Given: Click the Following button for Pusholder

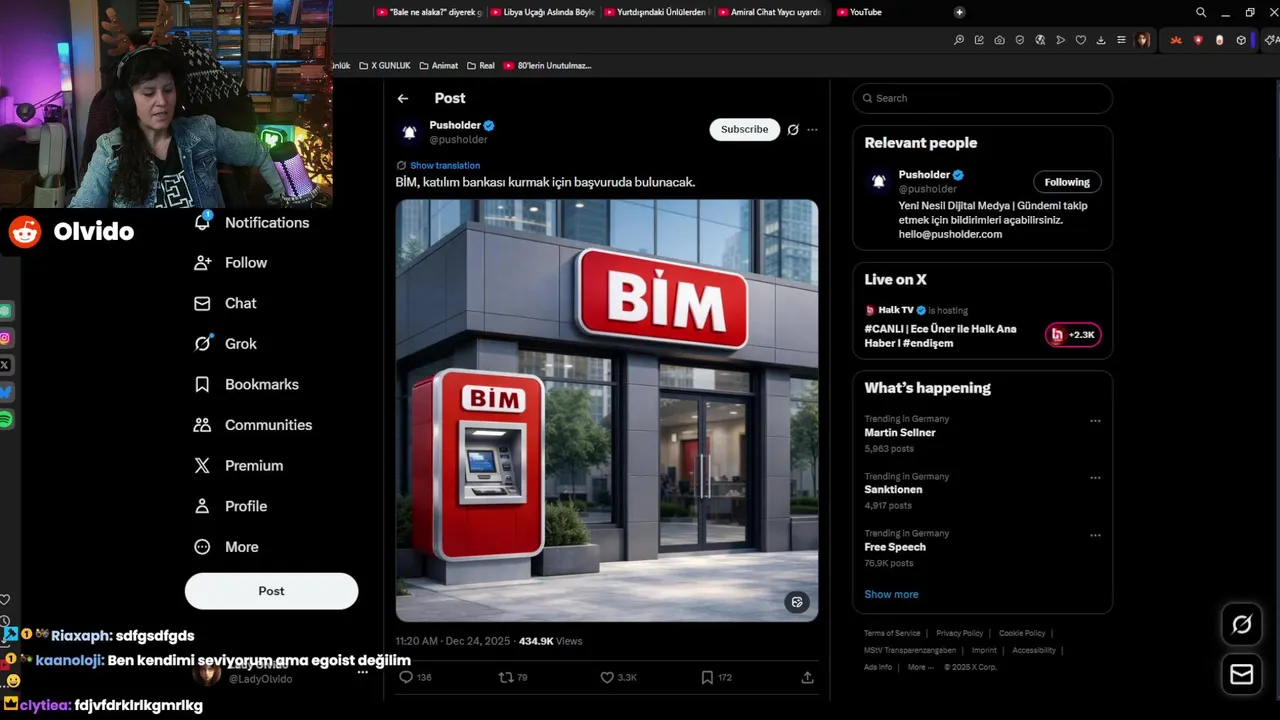Looking at the screenshot, I should click(x=1067, y=182).
